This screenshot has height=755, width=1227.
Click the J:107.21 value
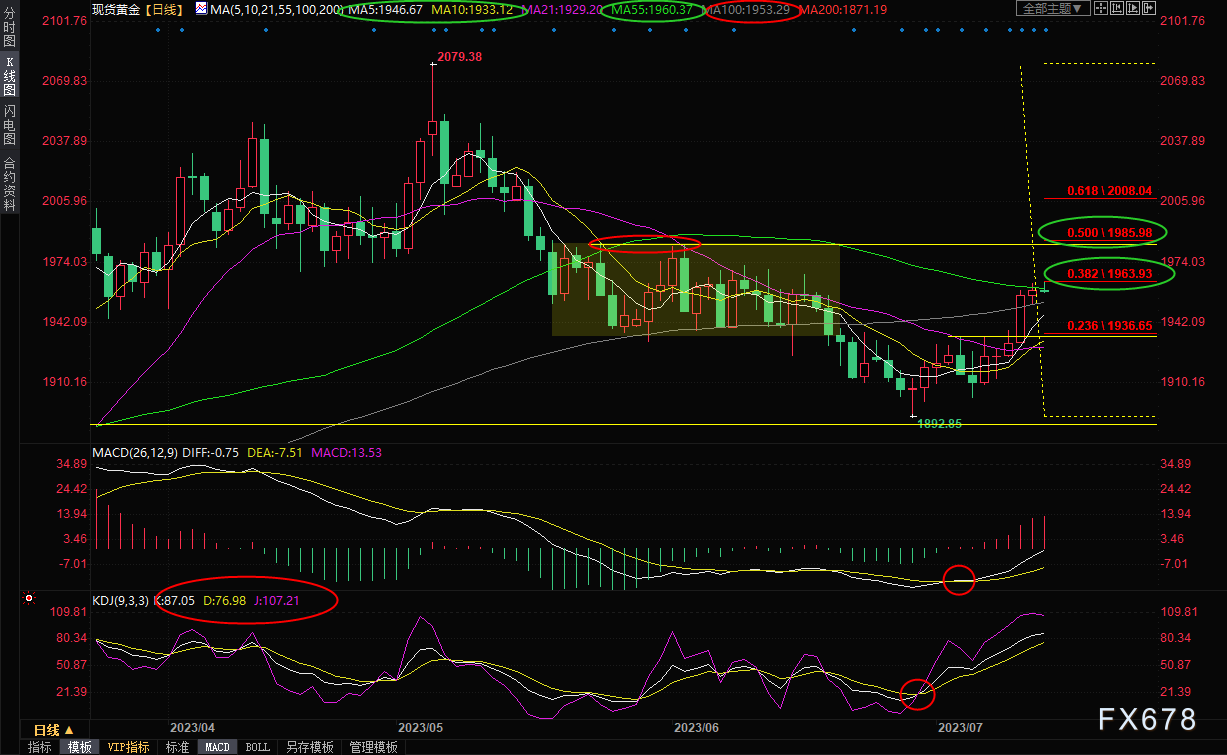coord(277,600)
